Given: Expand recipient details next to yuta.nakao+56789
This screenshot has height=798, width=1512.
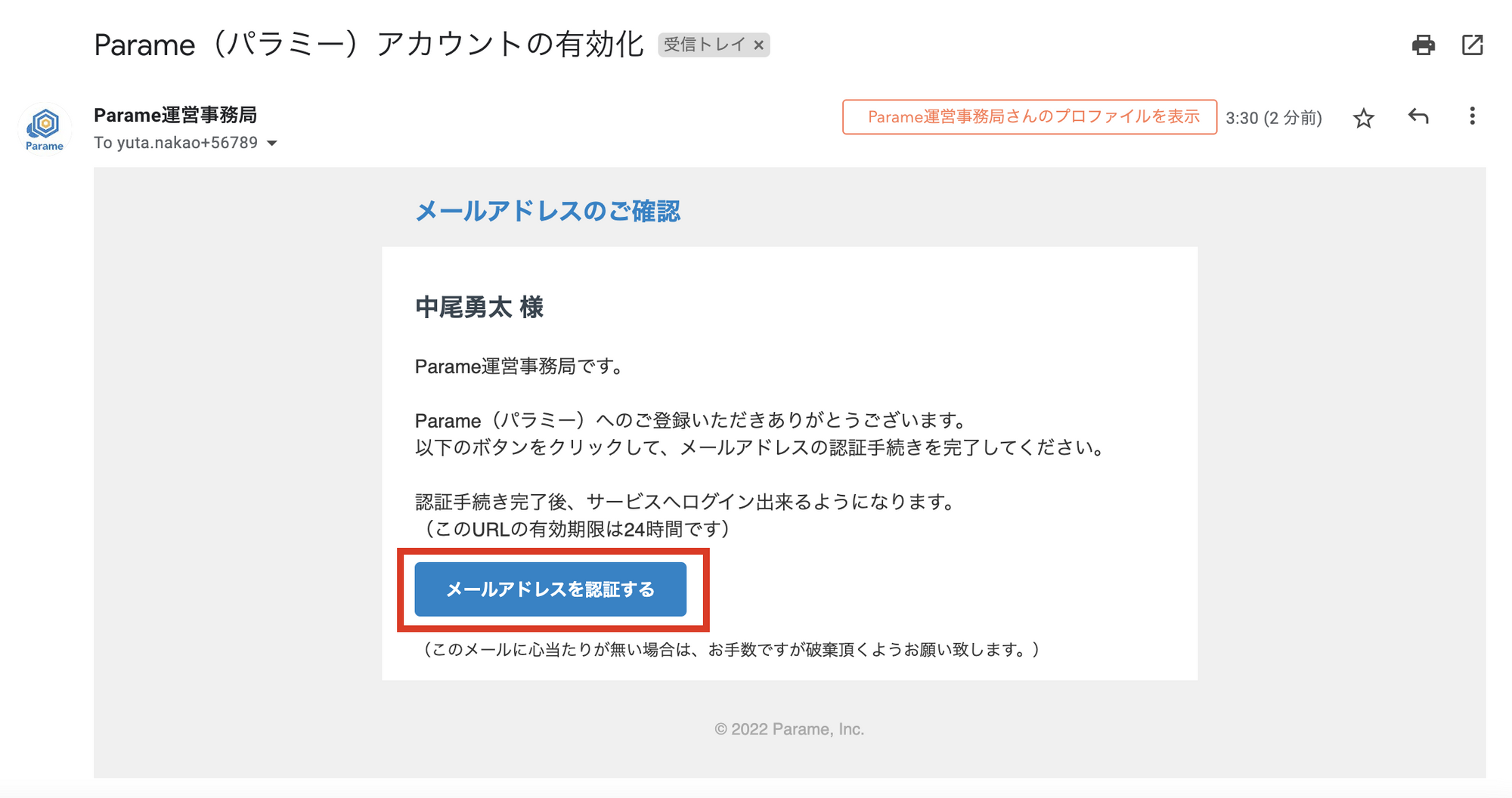Looking at the screenshot, I should point(272,144).
